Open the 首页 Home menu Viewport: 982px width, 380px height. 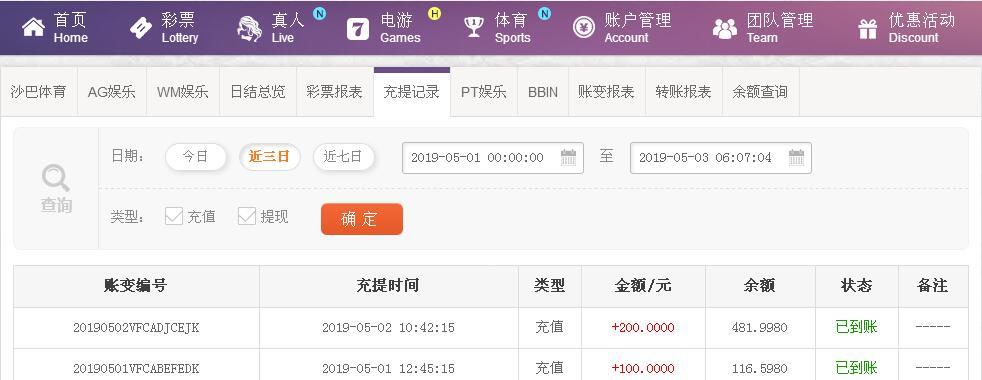[x=55, y=28]
